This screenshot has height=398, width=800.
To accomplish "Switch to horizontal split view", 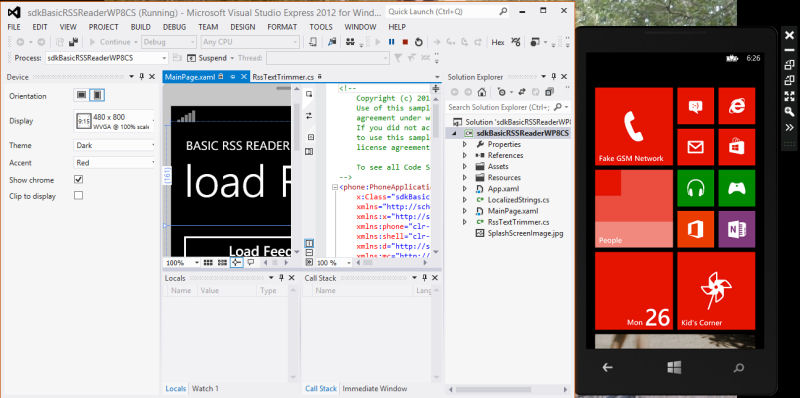I will pyautogui.click(x=309, y=253).
